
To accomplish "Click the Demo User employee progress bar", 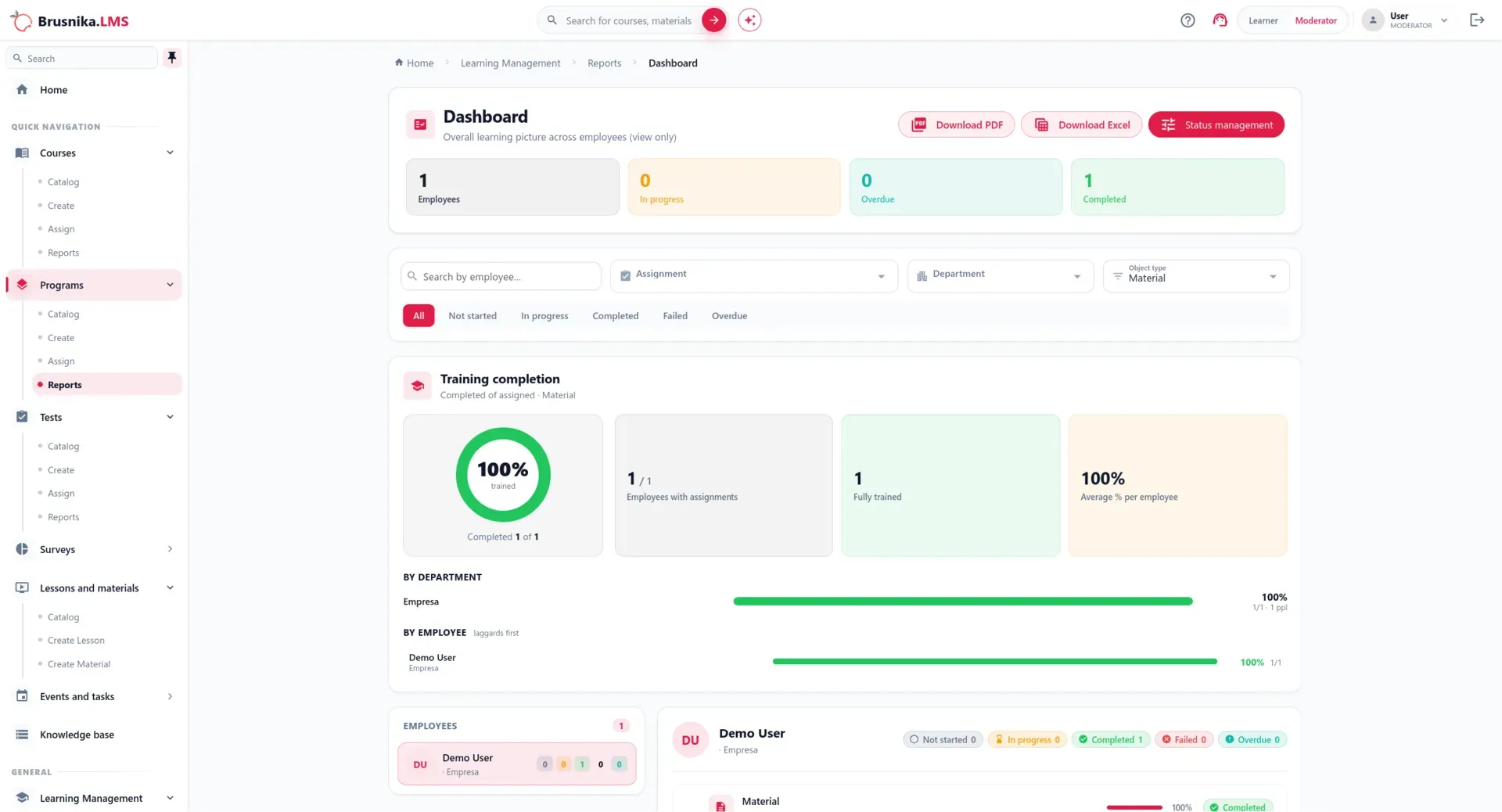I will 995,662.
